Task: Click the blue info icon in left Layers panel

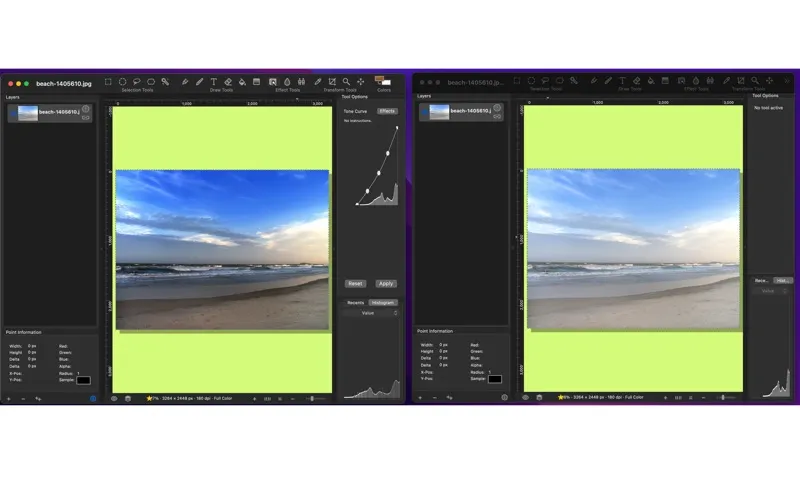Action: (x=93, y=399)
